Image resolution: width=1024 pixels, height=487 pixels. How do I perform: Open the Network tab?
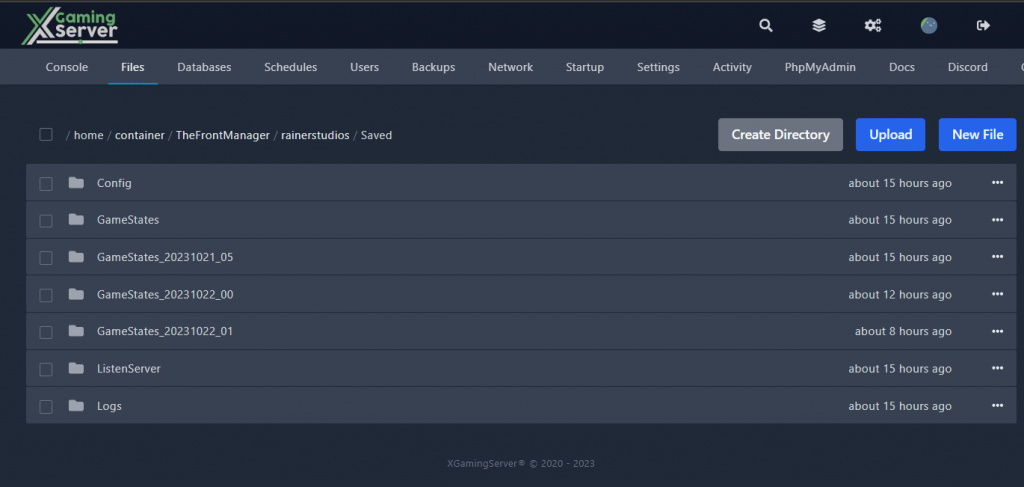point(511,67)
